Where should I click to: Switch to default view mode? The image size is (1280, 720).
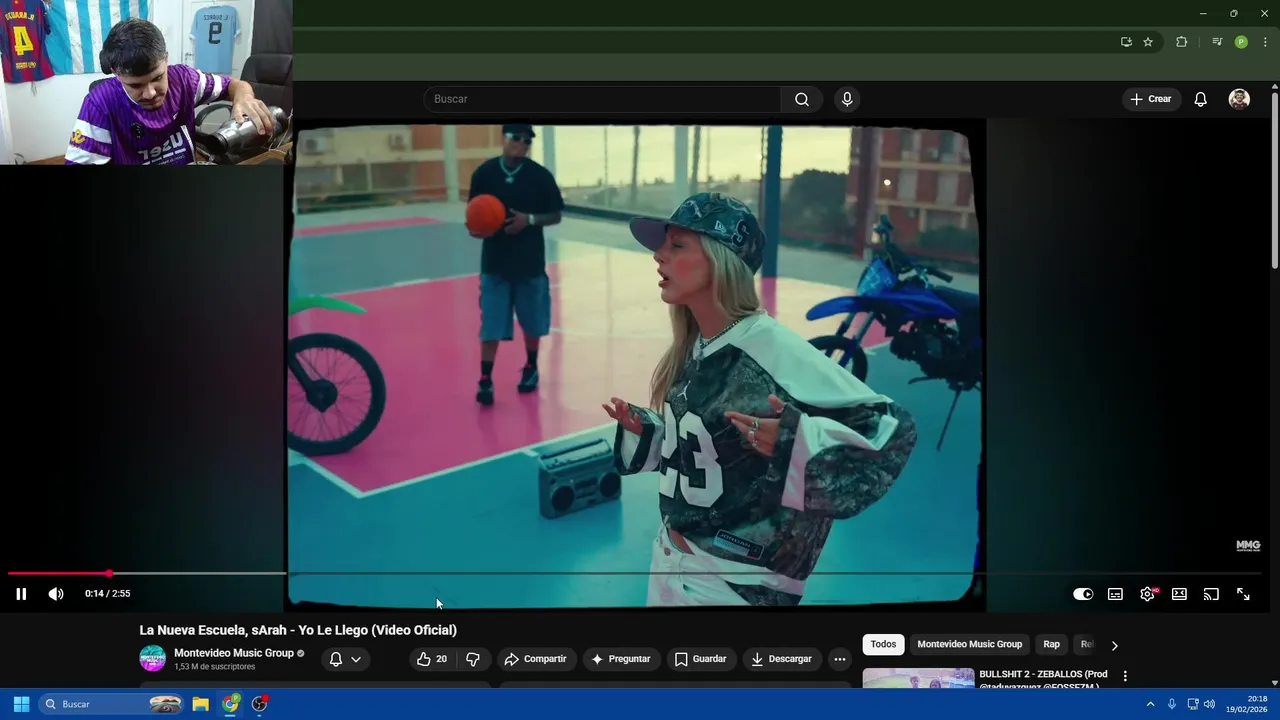1179,594
